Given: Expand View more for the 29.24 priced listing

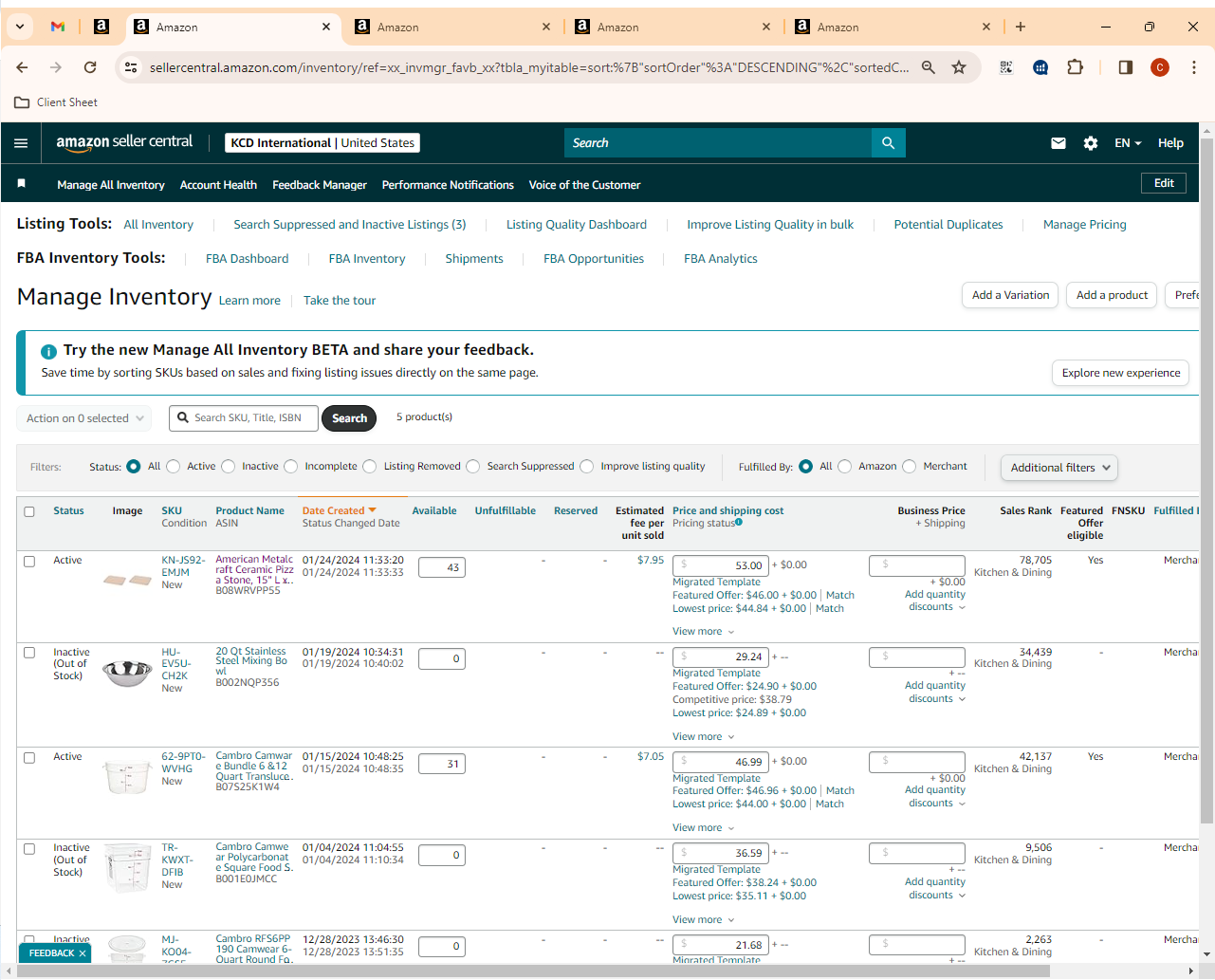Looking at the screenshot, I should click(703, 737).
